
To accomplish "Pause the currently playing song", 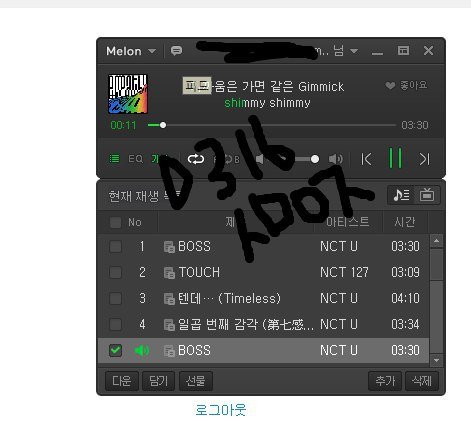I will tap(395, 157).
